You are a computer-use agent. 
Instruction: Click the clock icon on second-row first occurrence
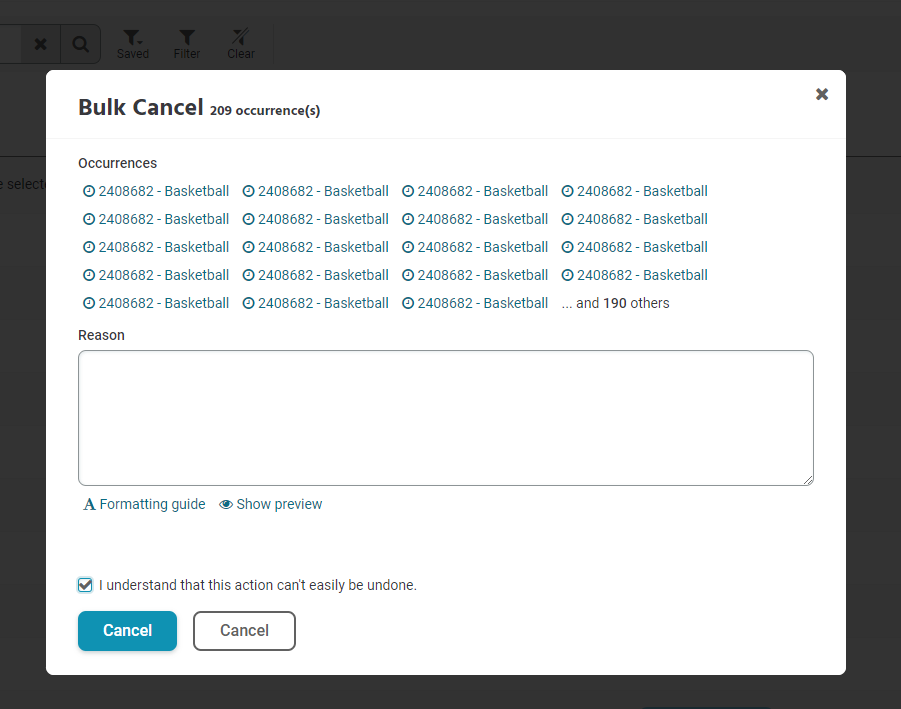(x=88, y=219)
